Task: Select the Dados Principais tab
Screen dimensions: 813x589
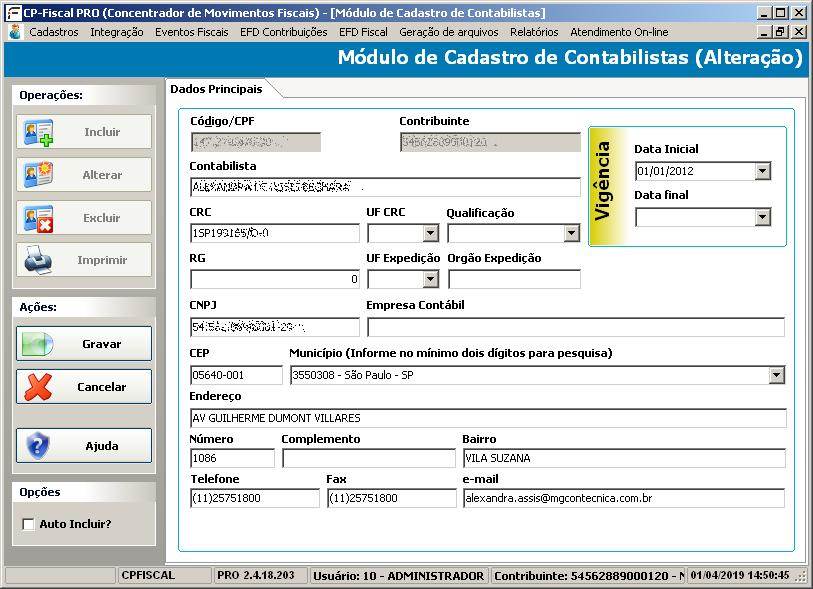Action: [216, 89]
